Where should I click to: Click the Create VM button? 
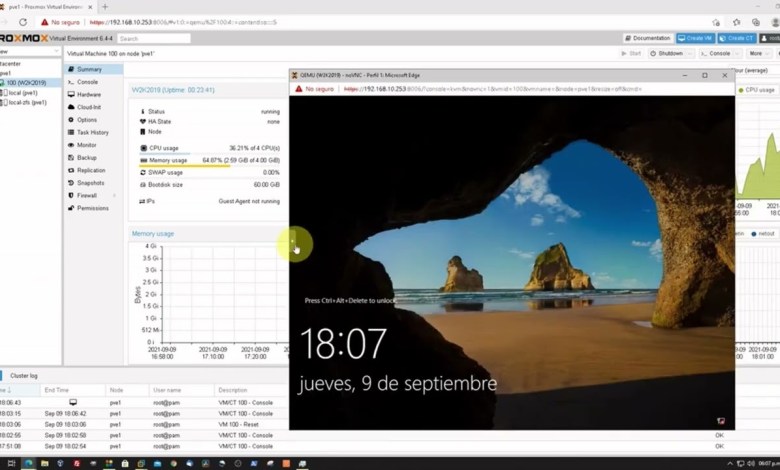pyautogui.click(x=695, y=38)
